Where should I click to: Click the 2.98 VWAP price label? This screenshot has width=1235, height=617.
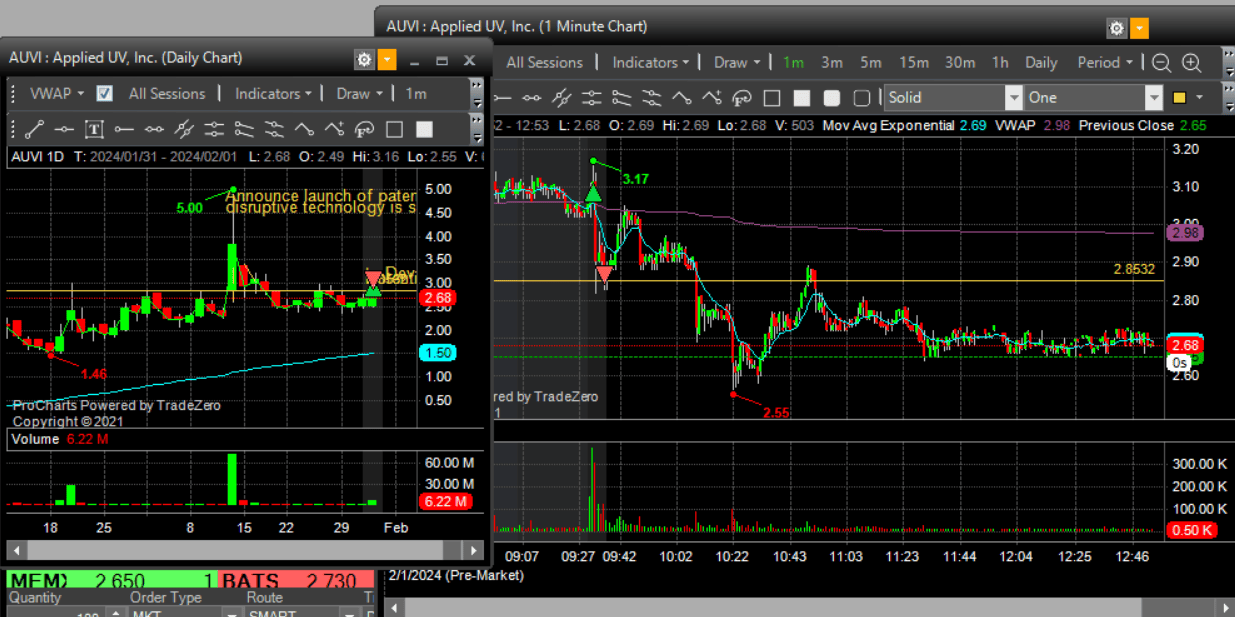click(1185, 232)
